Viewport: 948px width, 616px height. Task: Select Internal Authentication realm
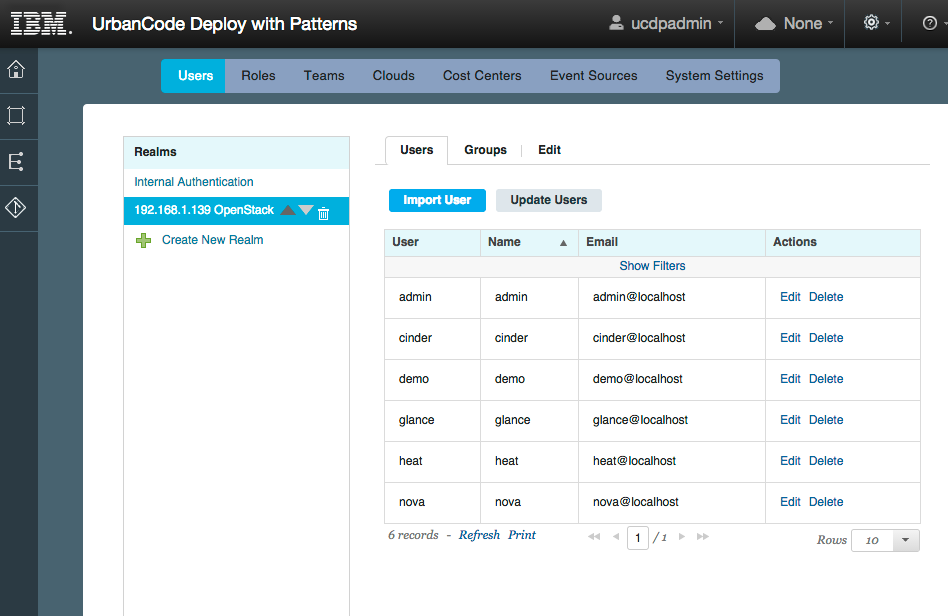pos(193,182)
